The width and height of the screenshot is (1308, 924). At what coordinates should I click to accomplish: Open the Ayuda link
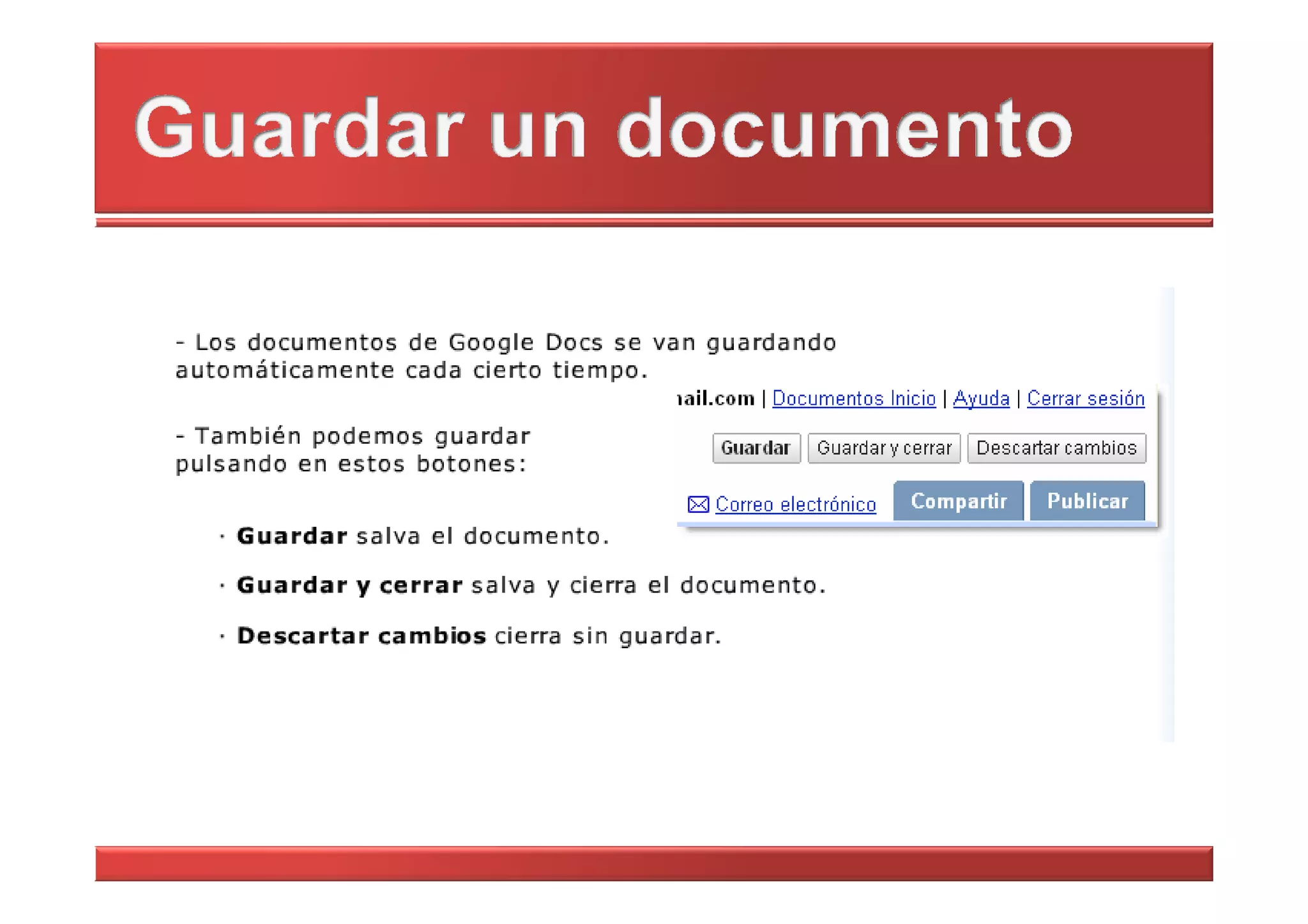coord(981,398)
